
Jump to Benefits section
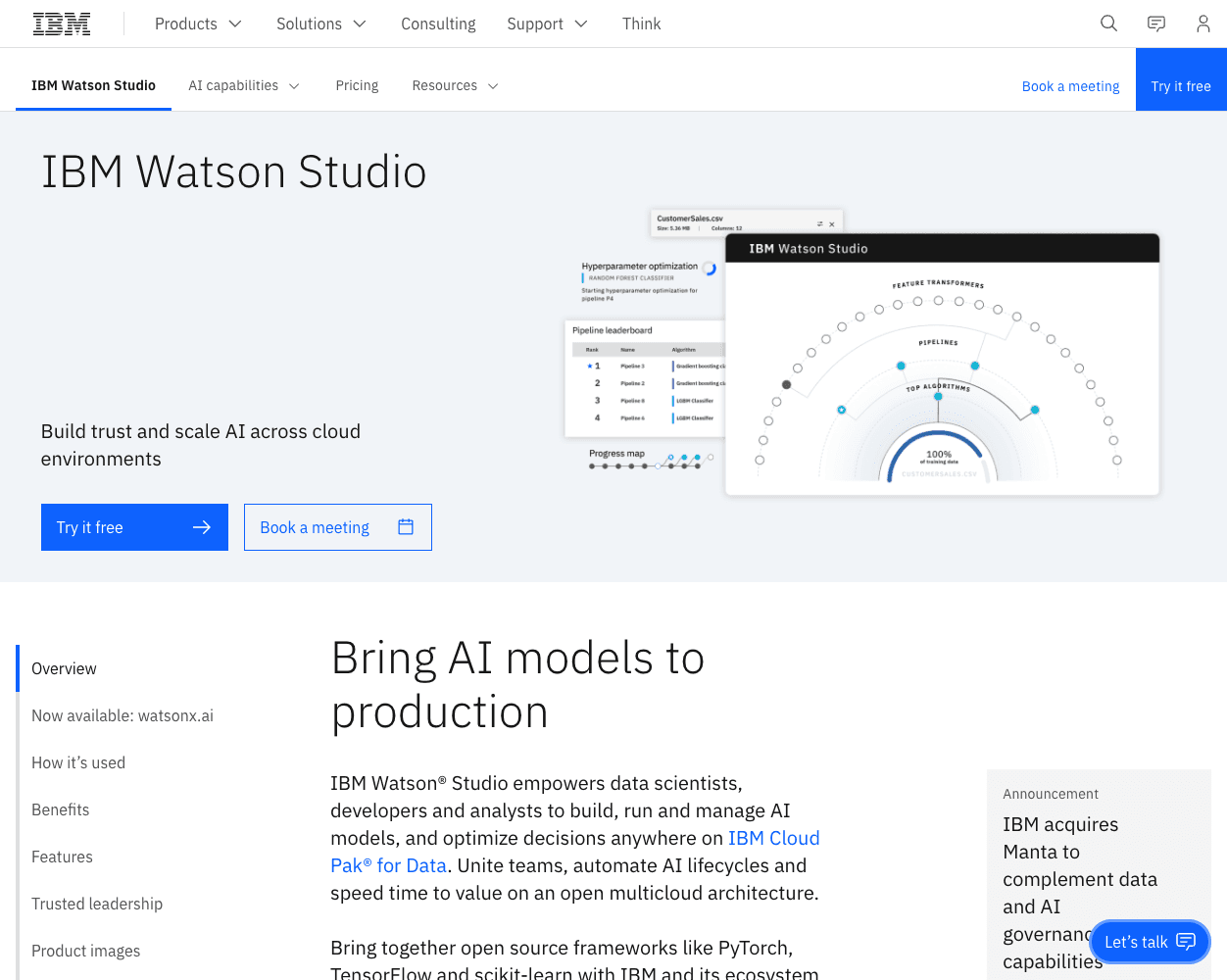point(61,809)
